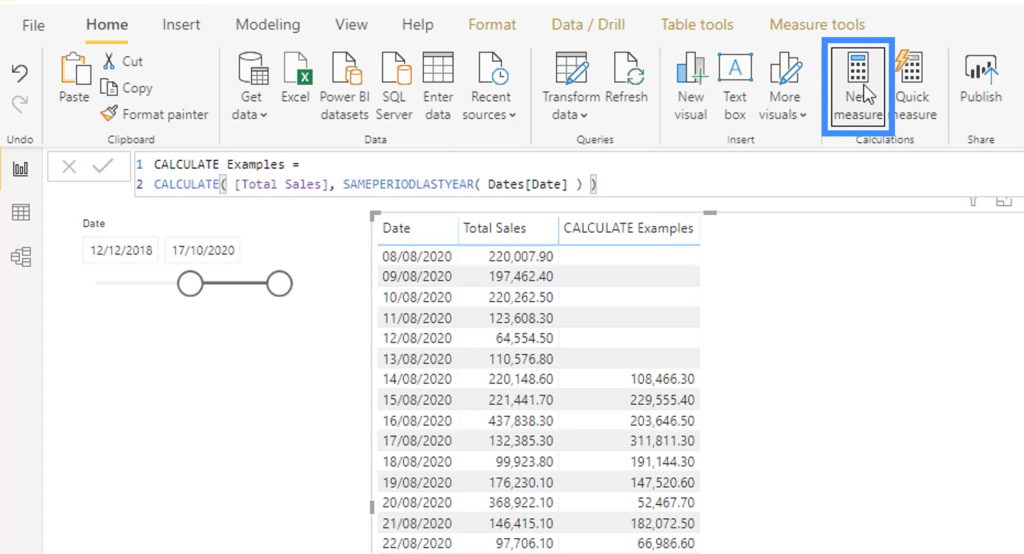Edit the start date 12/12/2018 field

click(121, 250)
